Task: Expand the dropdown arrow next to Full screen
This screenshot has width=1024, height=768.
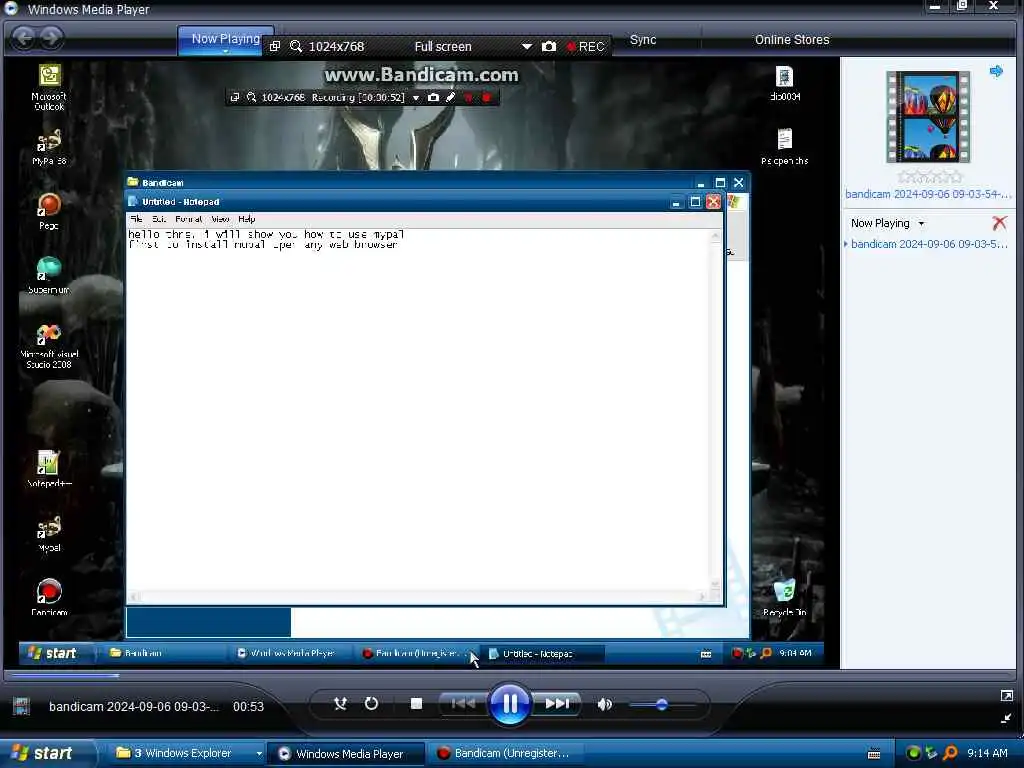Action: pyautogui.click(x=526, y=46)
